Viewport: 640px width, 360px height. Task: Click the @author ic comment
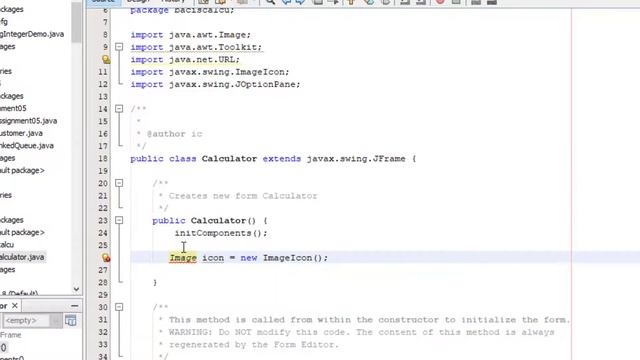[x=174, y=134]
